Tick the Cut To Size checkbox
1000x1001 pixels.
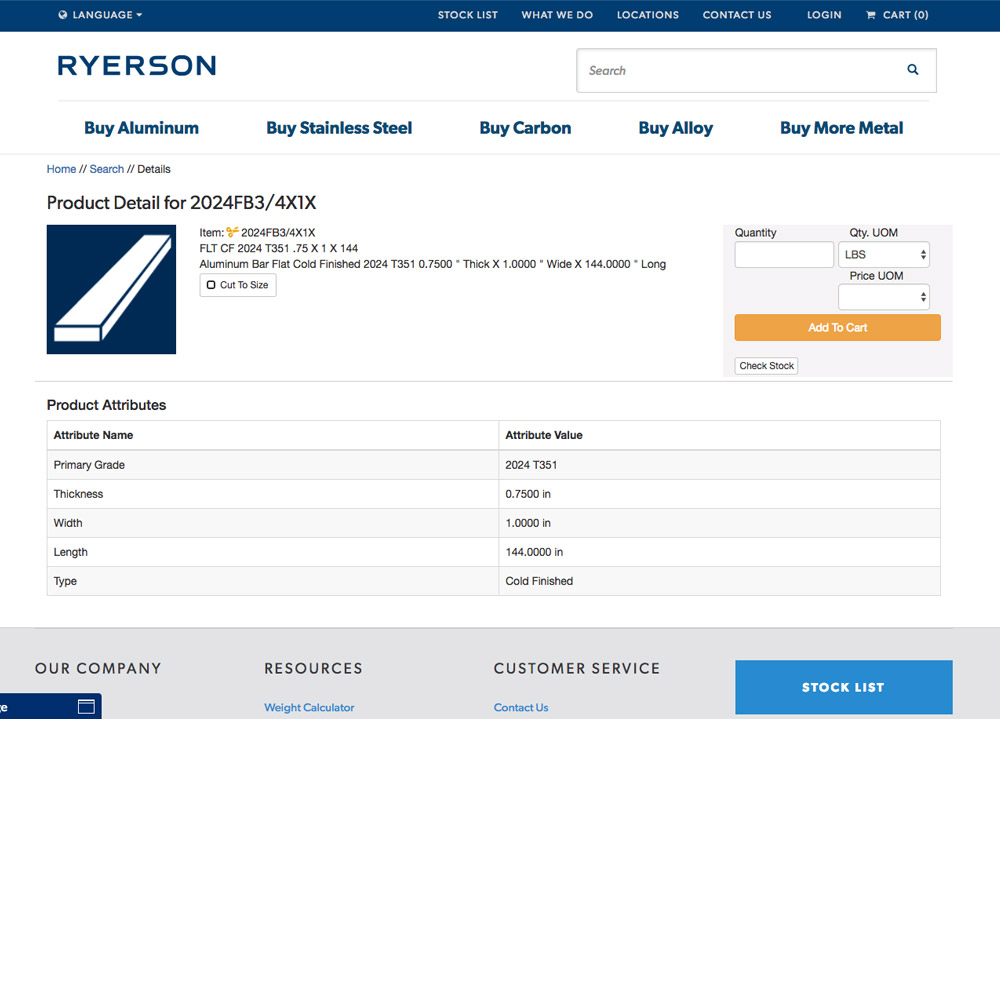(x=211, y=285)
